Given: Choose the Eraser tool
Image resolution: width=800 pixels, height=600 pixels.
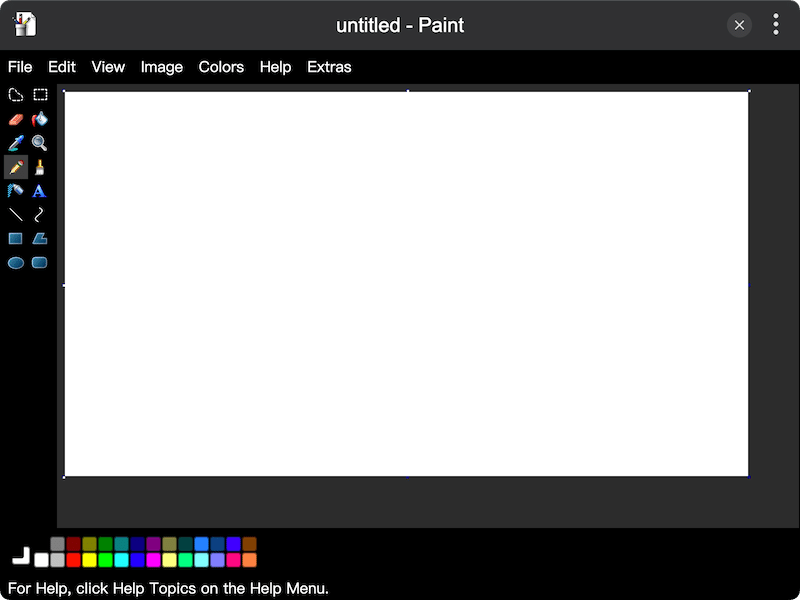Looking at the screenshot, I should (16, 119).
